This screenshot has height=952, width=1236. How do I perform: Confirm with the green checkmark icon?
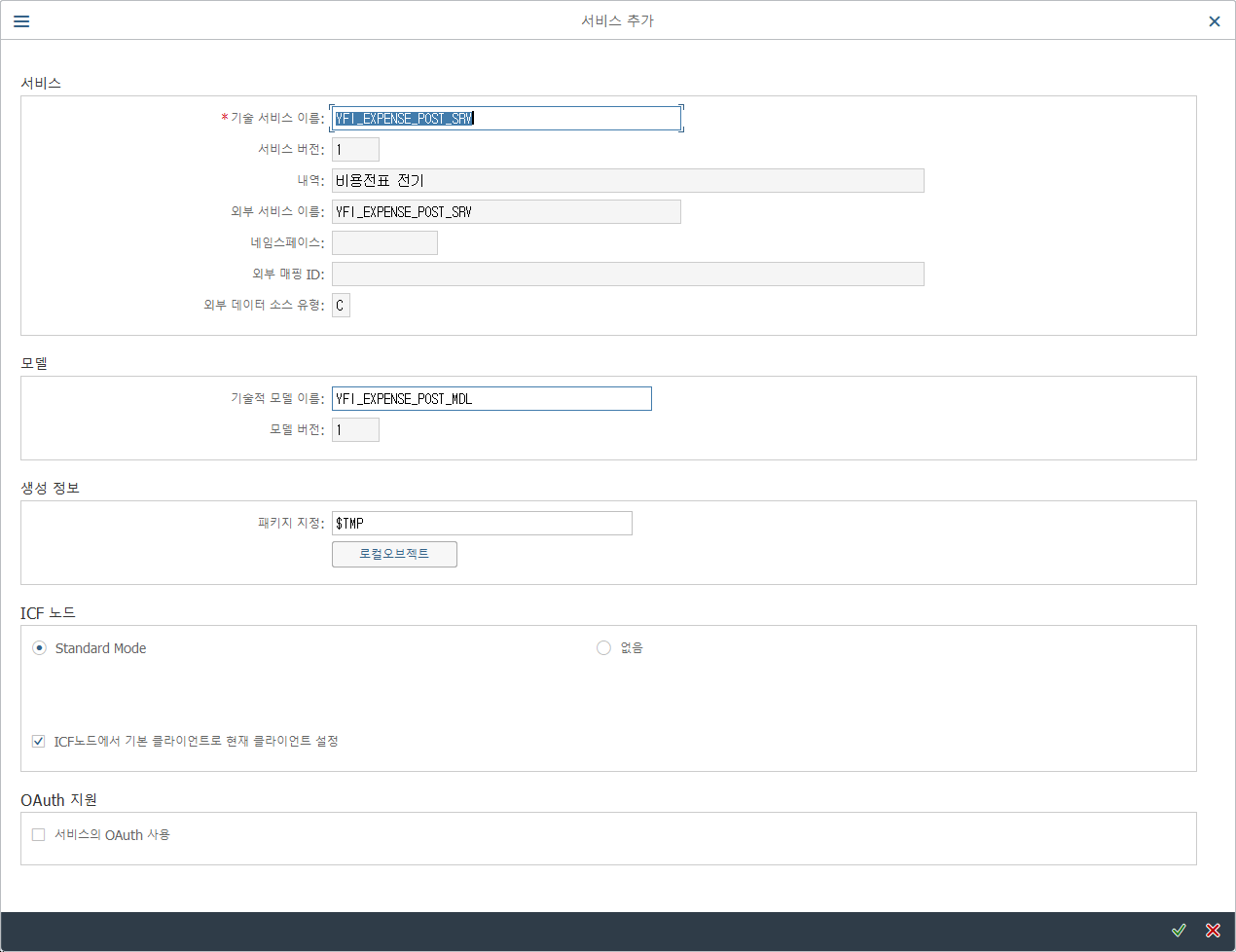(x=1179, y=931)
